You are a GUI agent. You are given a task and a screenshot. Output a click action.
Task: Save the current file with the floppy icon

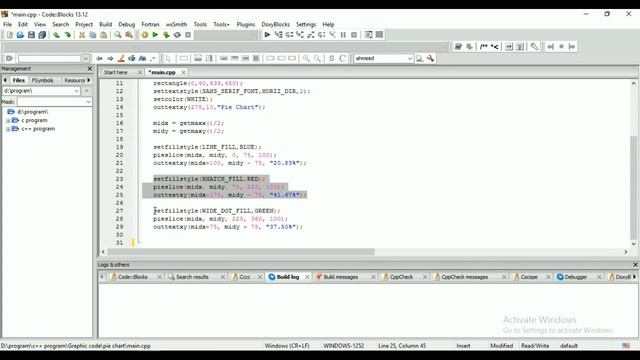[x=31, y=35]
